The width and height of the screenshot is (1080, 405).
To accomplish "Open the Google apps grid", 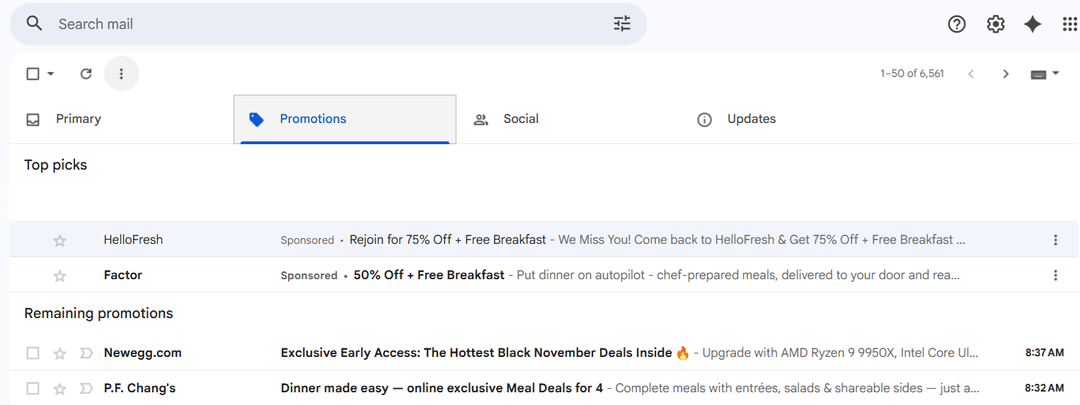I will click(1070, 24).
